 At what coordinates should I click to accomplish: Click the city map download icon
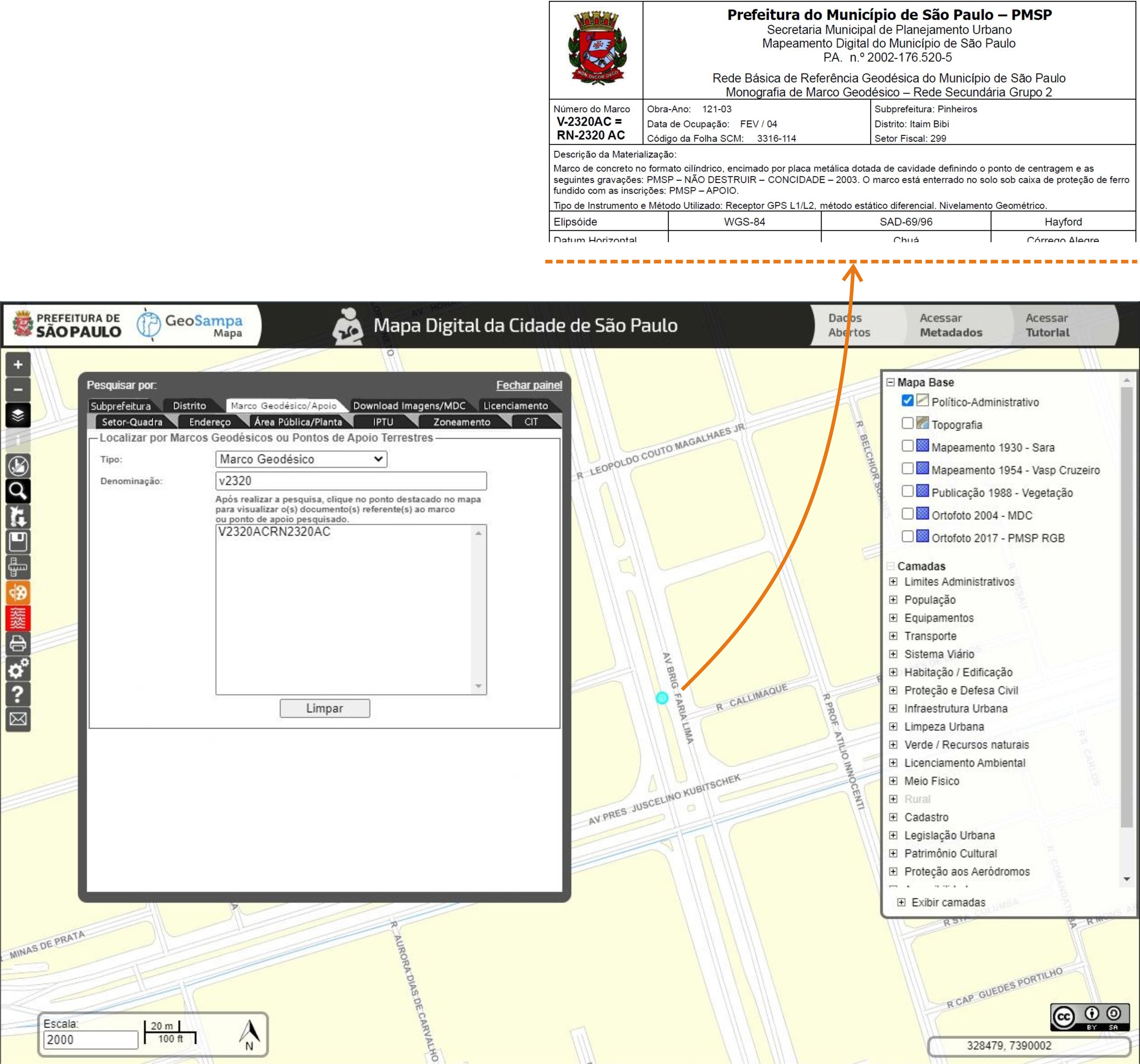coord(18,516)
